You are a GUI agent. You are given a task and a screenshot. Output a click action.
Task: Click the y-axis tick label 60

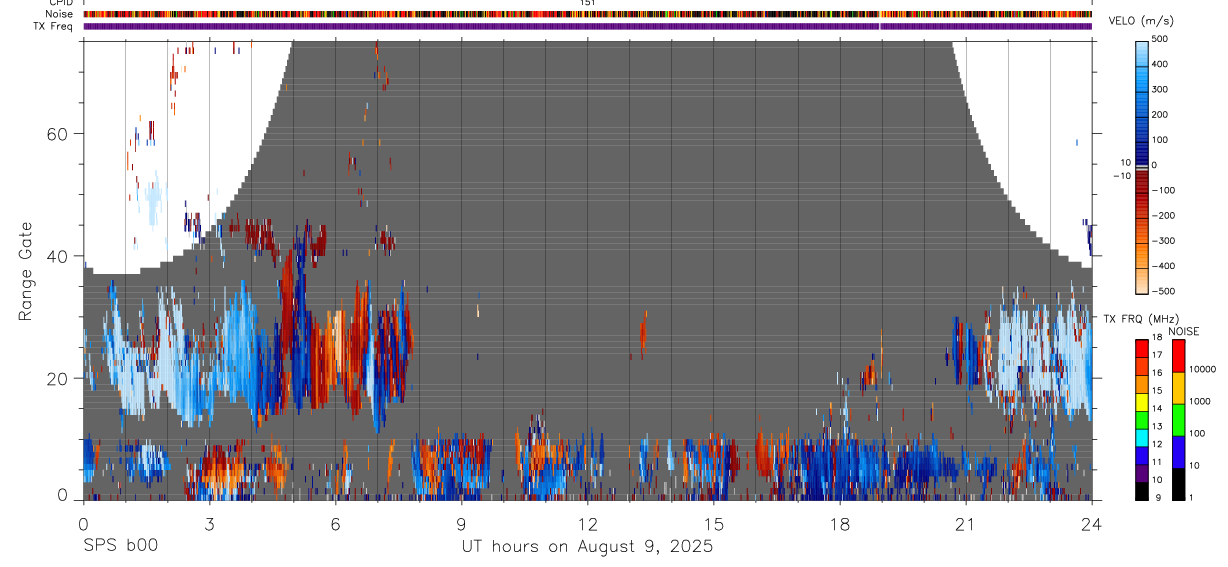58,134
